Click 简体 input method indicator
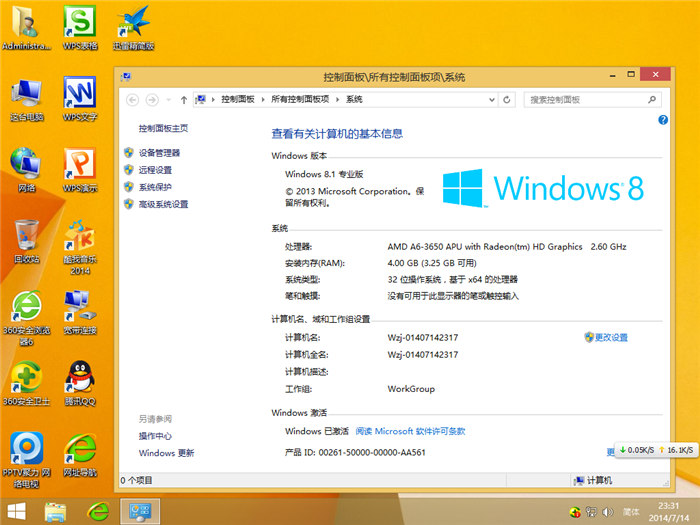Image resolution: width=700 pixels, height=525 pixels. (631, 512)
